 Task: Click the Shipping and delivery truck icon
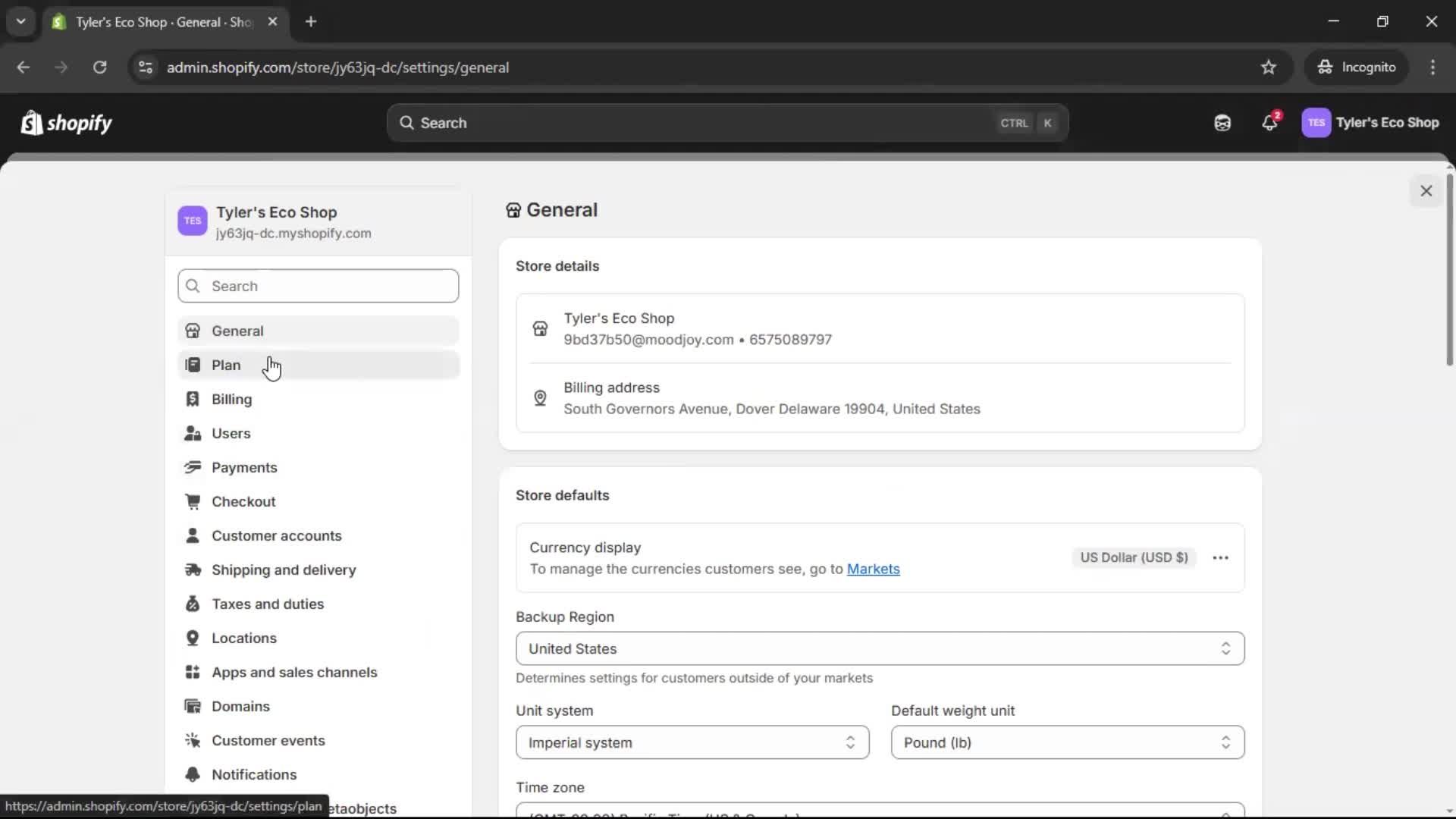193,570
